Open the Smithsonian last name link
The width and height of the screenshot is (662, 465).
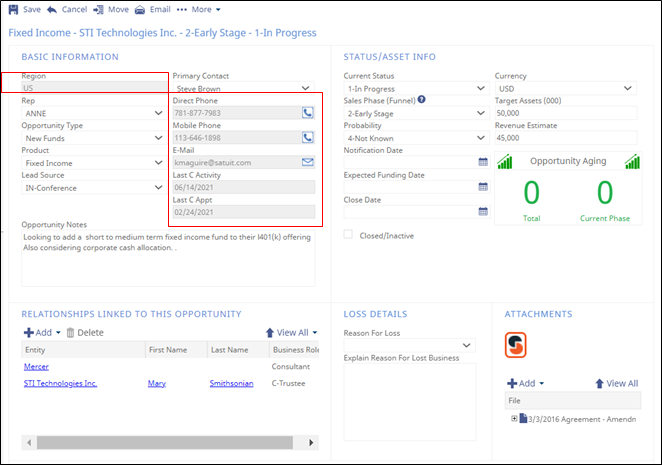tap(231, 383)
